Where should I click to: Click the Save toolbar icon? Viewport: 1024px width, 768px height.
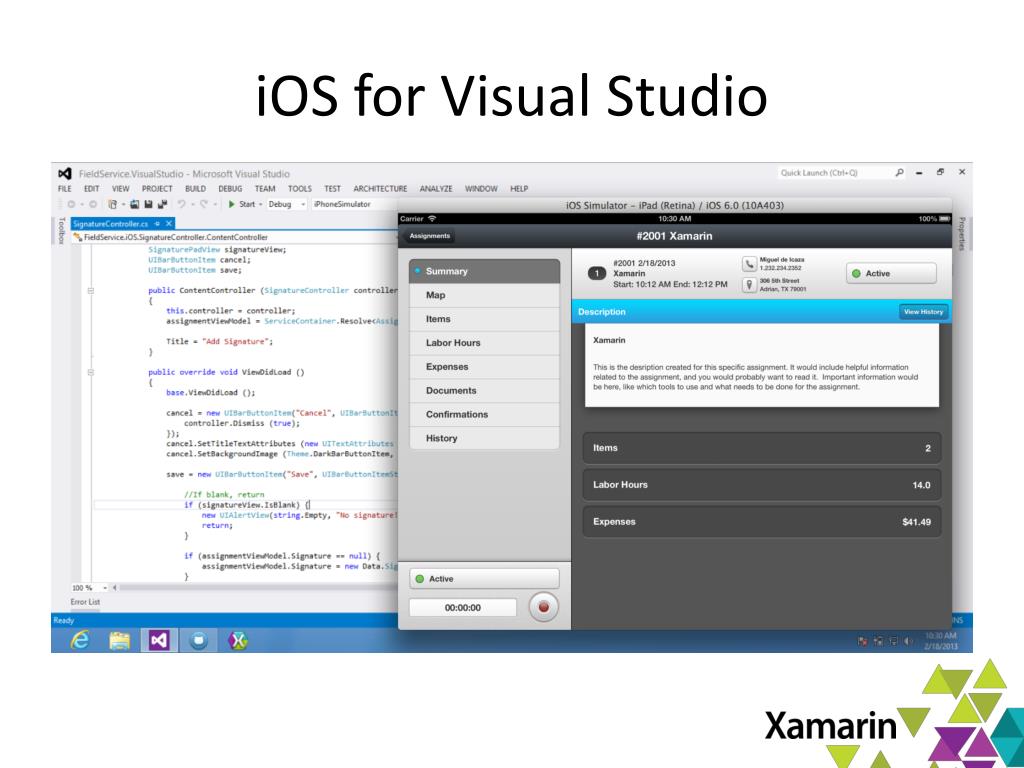(x=149, y=204)
